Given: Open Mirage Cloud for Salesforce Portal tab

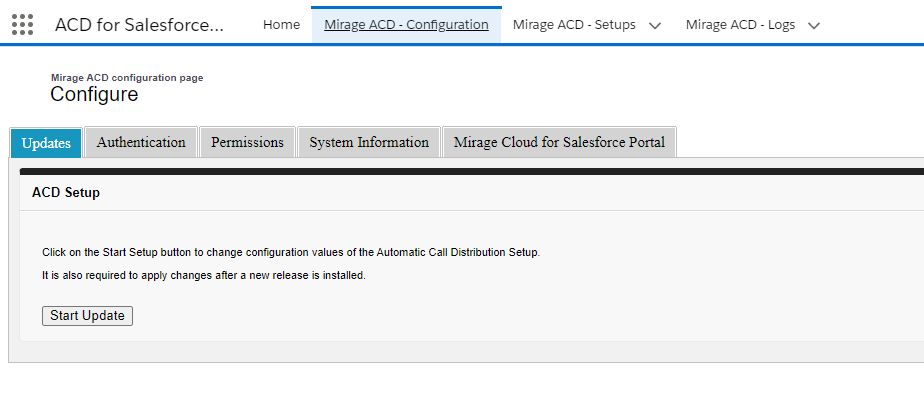Looking at the screenshot, I should point(559,143).
